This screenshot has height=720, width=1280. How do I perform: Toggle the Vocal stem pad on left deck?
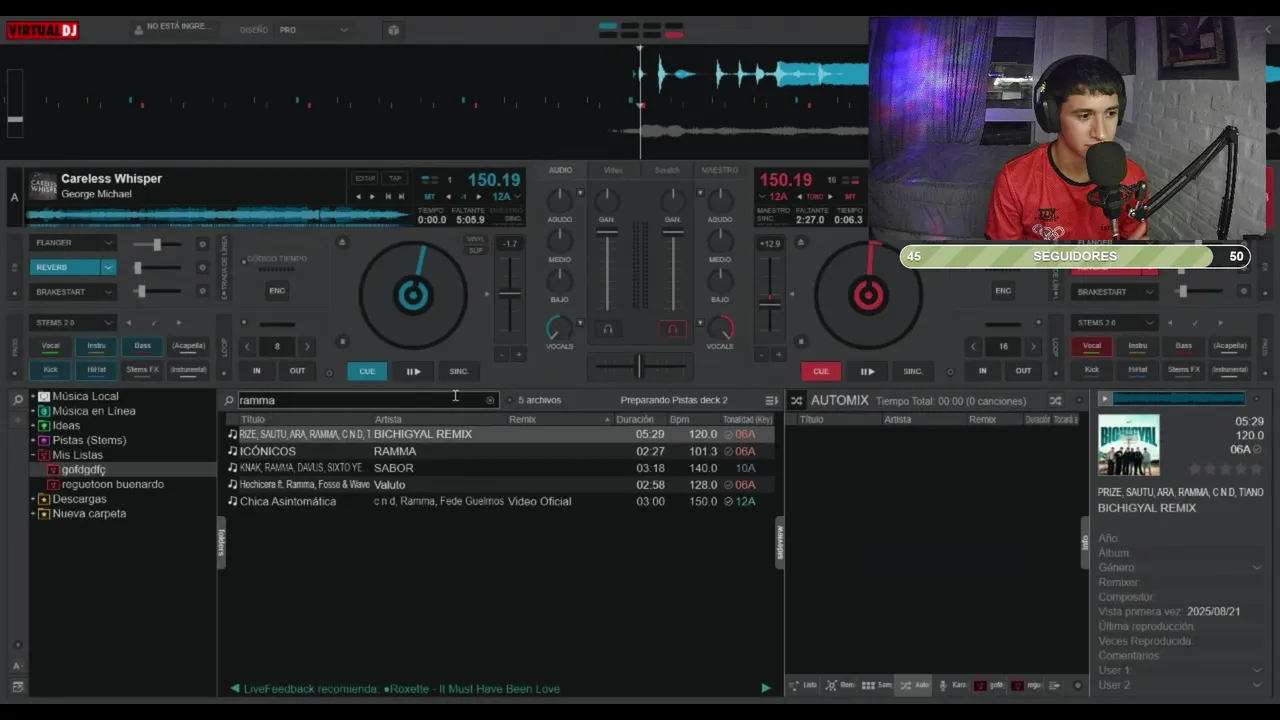50,346
